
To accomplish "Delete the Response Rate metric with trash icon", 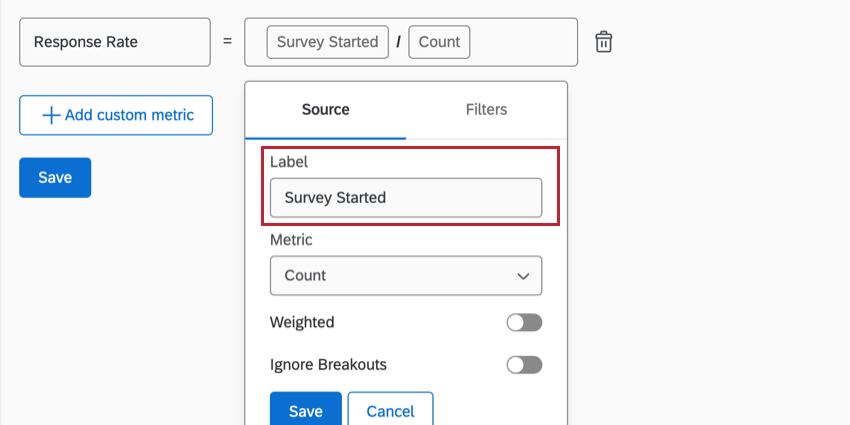I will coord(604,42).
